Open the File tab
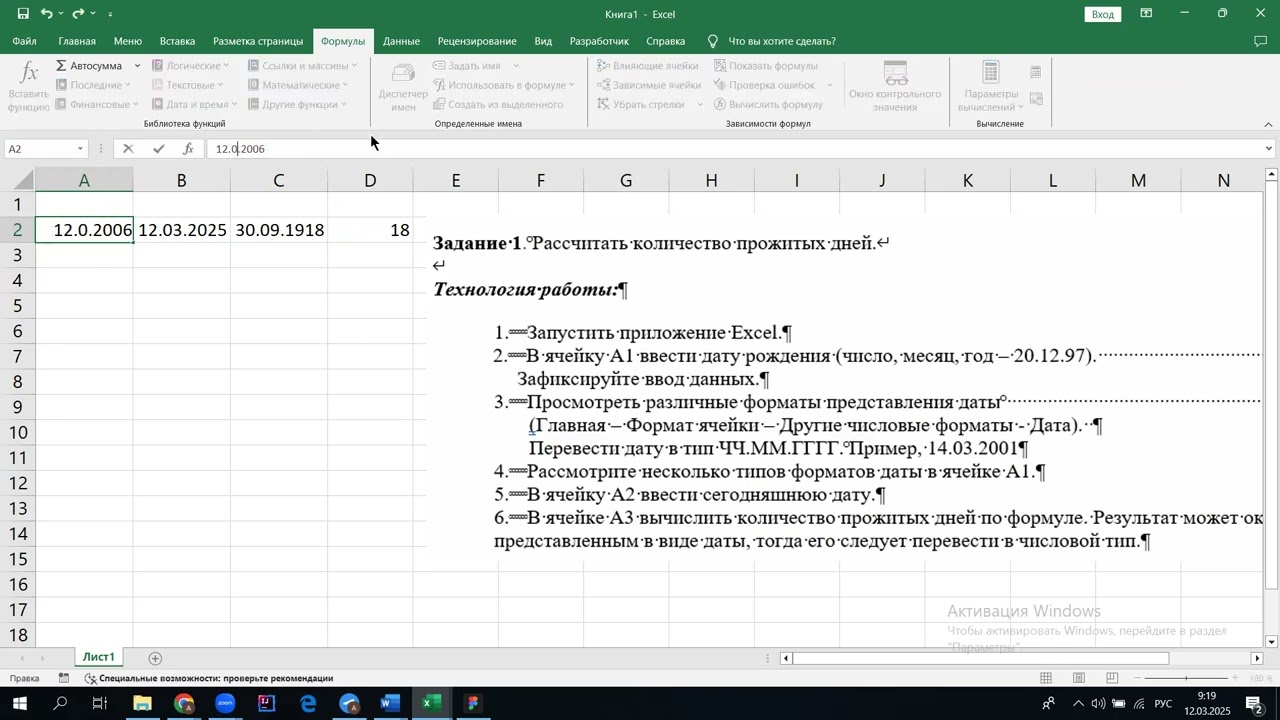 pos(25,41)
